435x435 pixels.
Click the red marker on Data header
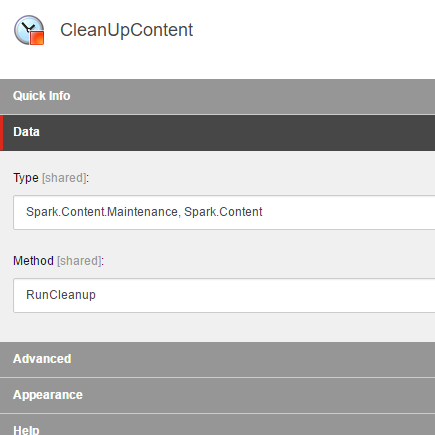click(x=1, y=133)
